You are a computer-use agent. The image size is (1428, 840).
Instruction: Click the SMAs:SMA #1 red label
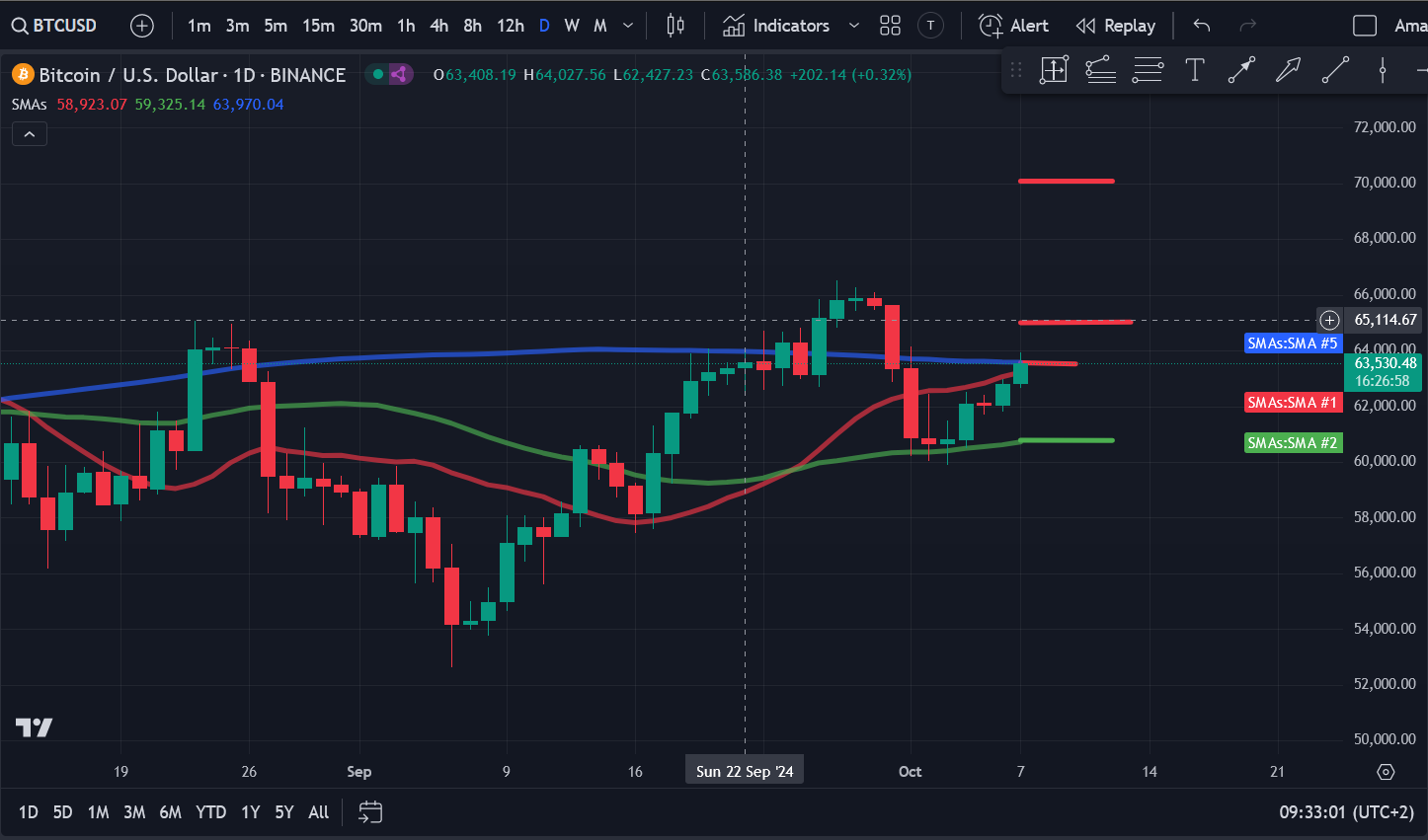click(1293, 403)
